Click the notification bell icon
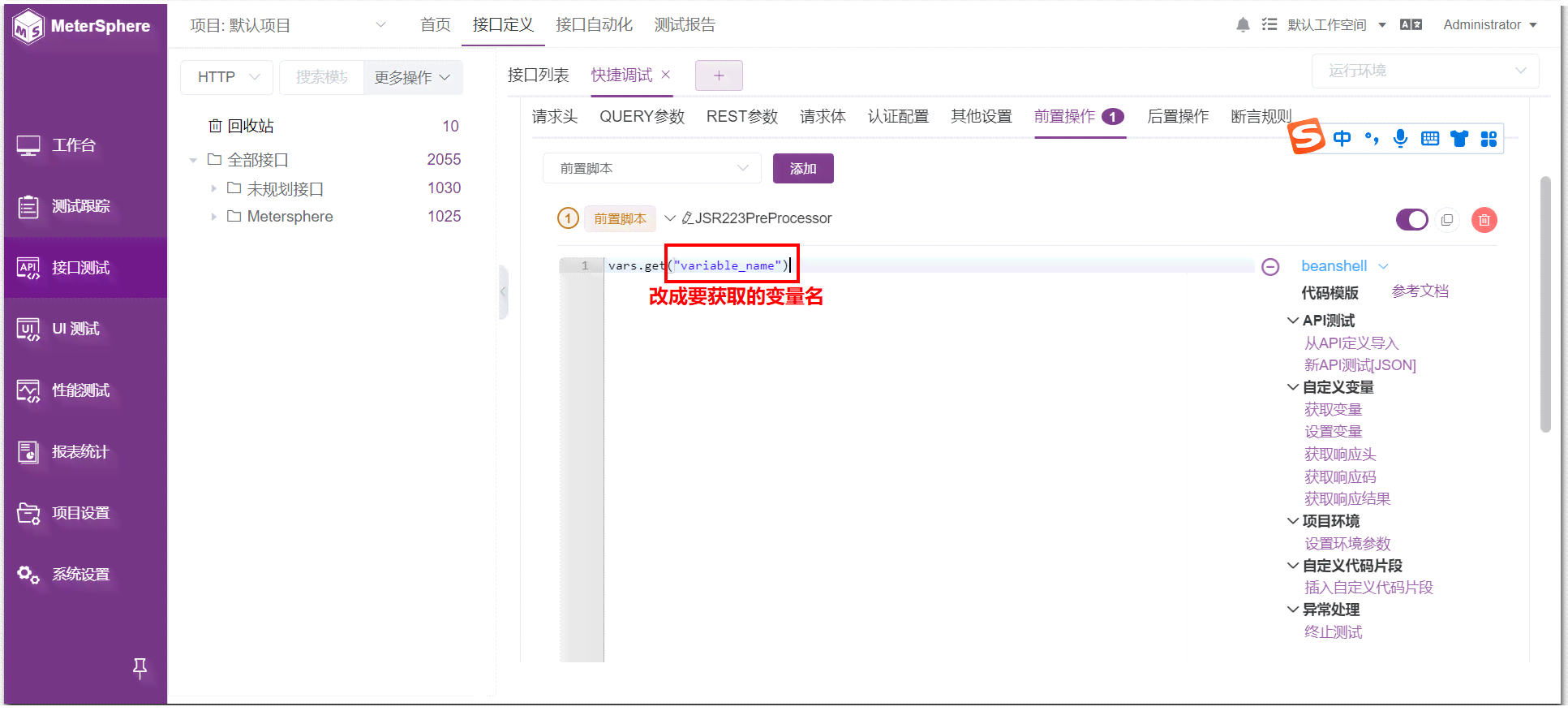1568x711 pixels. (x=1243, y=25)
